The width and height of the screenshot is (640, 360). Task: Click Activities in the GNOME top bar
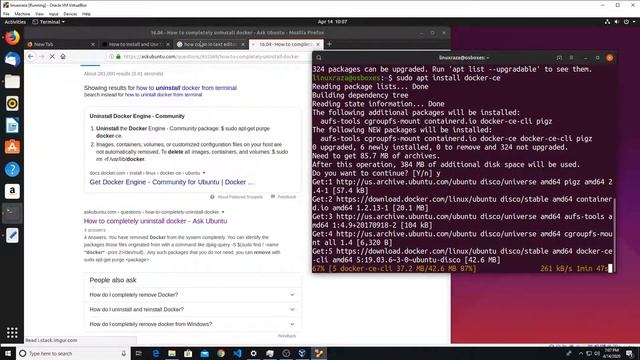pos(15,22)
